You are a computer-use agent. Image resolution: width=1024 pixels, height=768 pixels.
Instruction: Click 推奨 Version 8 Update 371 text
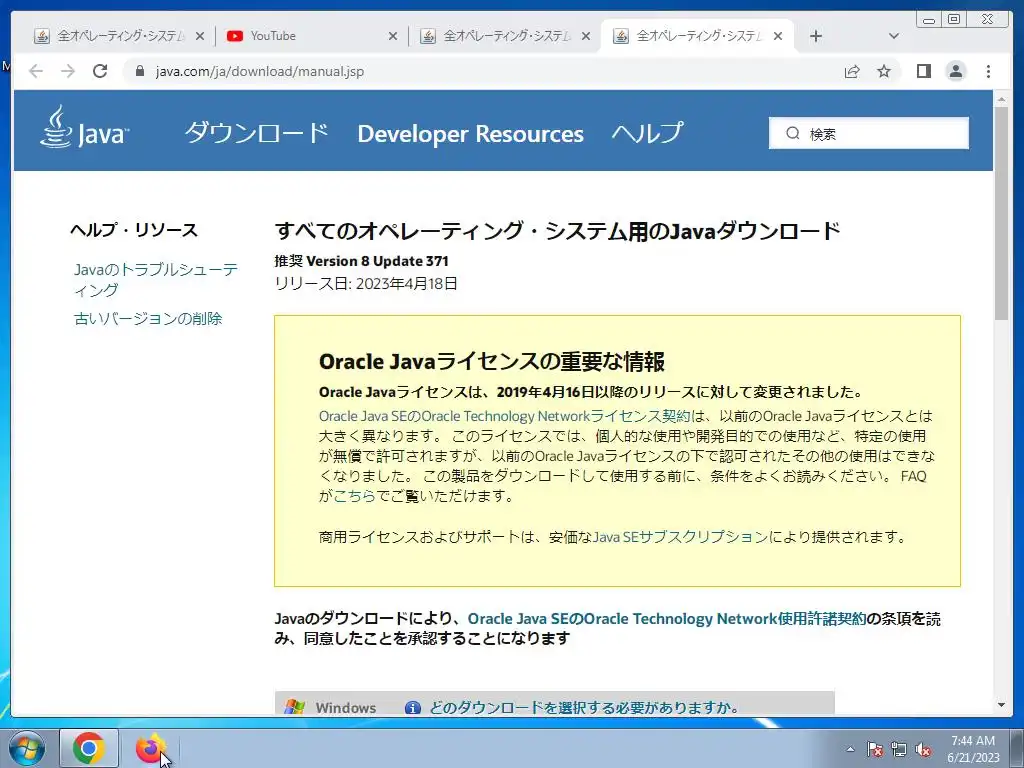(361, 261)
